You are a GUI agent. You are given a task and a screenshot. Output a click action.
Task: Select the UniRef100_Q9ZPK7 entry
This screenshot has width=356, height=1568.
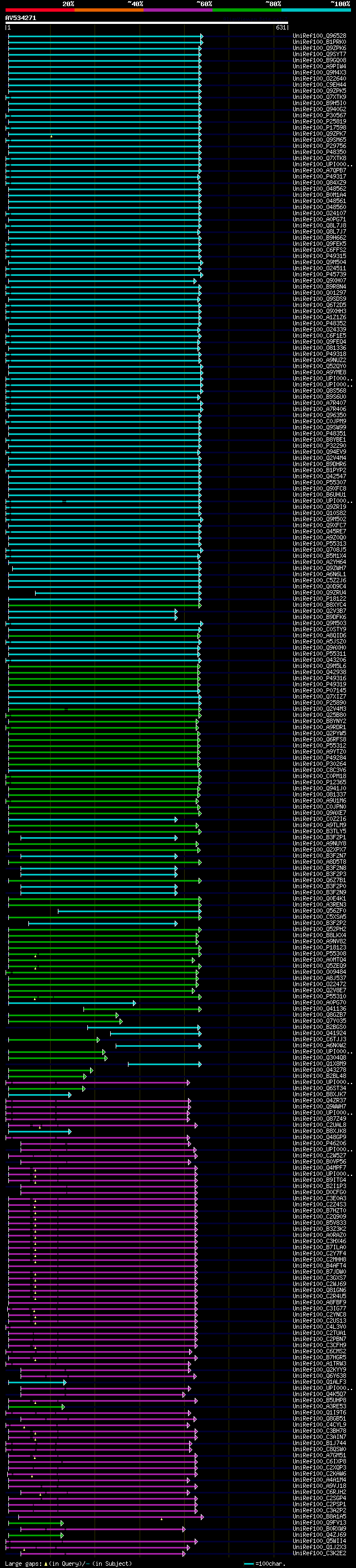coord(319,134)
